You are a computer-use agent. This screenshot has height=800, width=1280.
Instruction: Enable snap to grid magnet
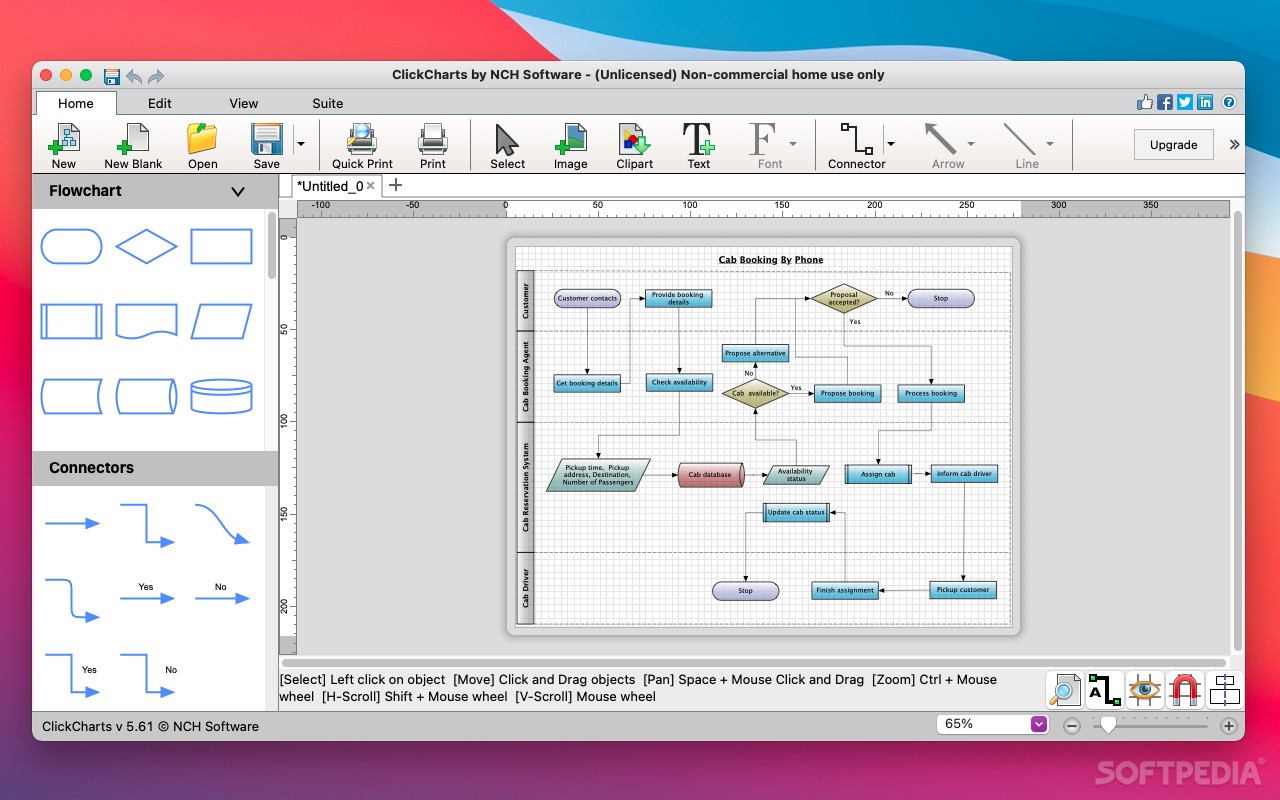[x=1184, y=689]
